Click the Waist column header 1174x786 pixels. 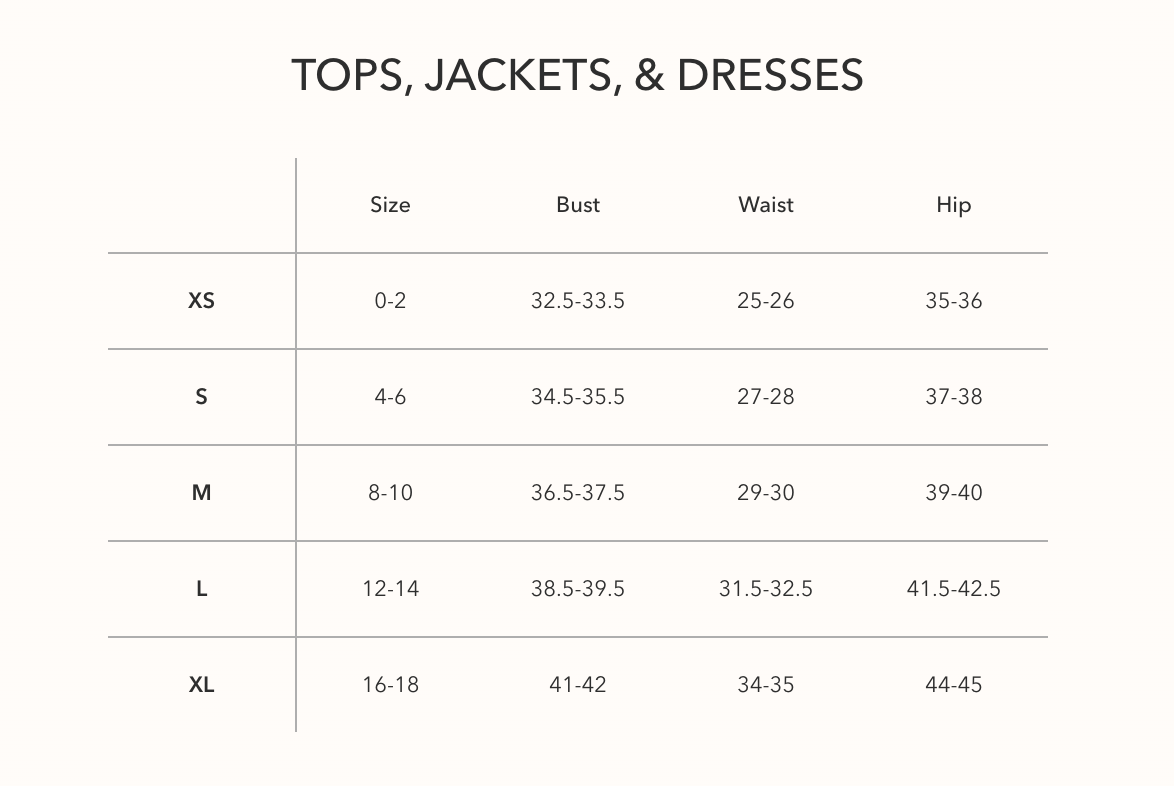tap(766, 205)
